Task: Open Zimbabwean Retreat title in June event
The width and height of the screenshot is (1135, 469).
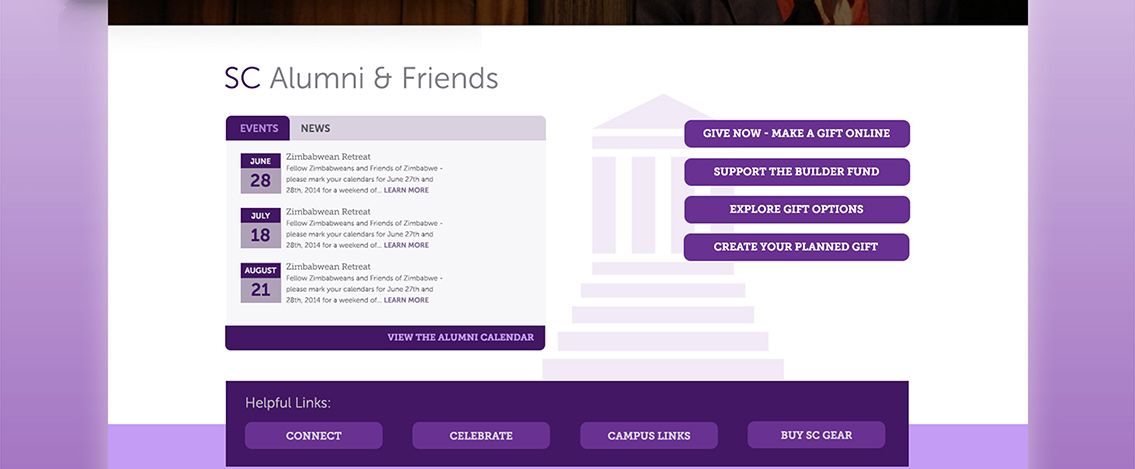Action: 328,157
